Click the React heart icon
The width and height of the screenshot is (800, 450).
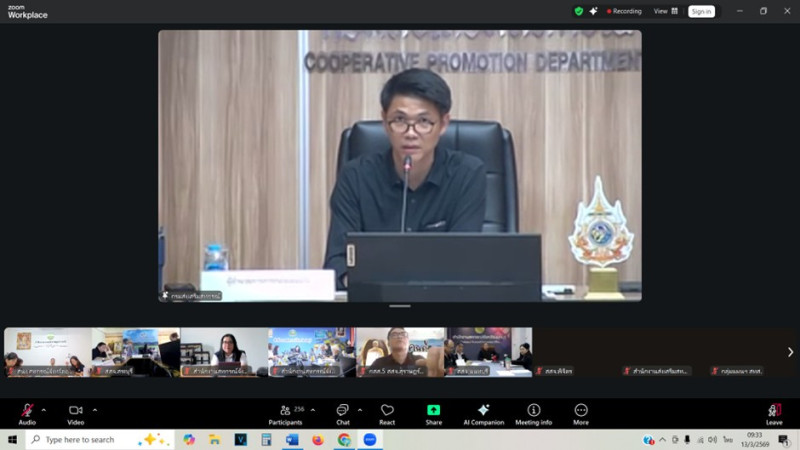[x=387, y=411]
